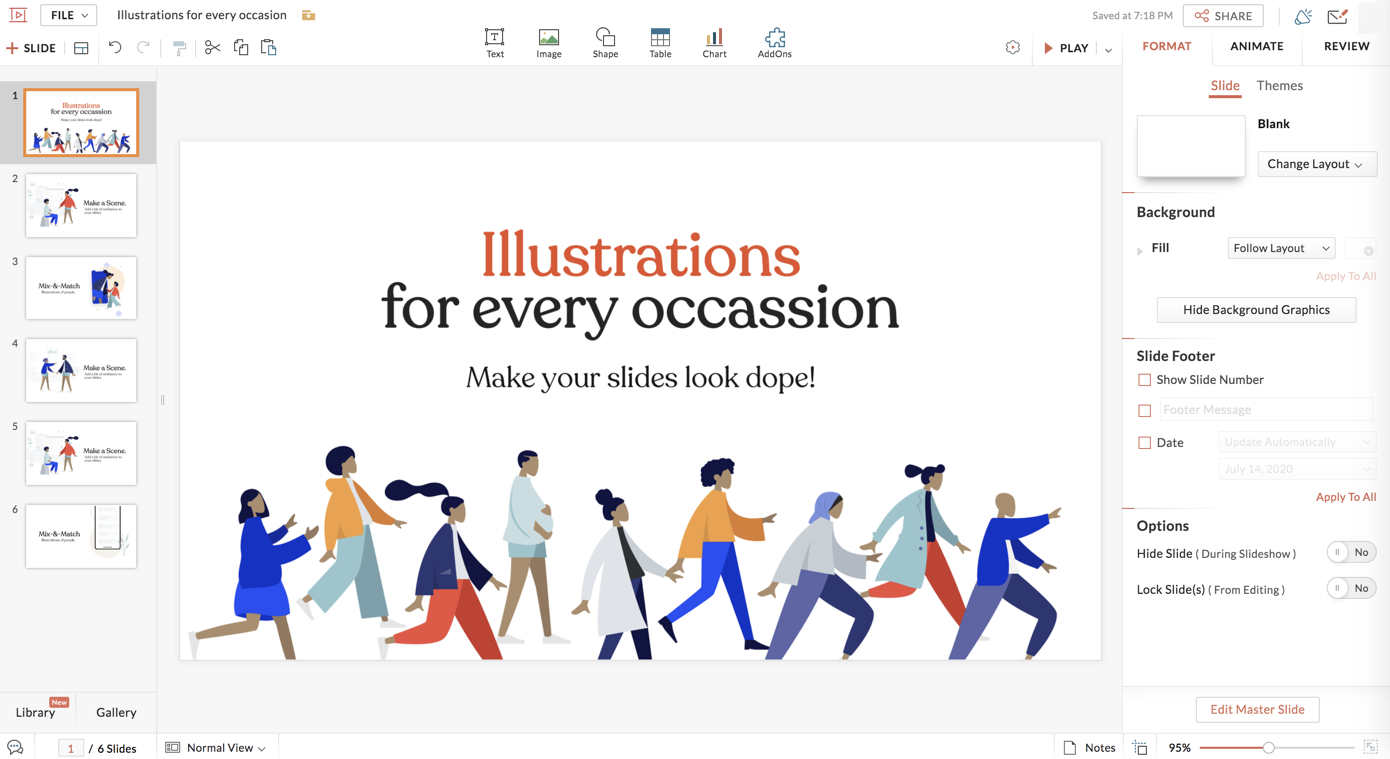This screenshot has height=759, width=1390.
Task: Insert a Table from toolbar
Action: coord(660,43)
